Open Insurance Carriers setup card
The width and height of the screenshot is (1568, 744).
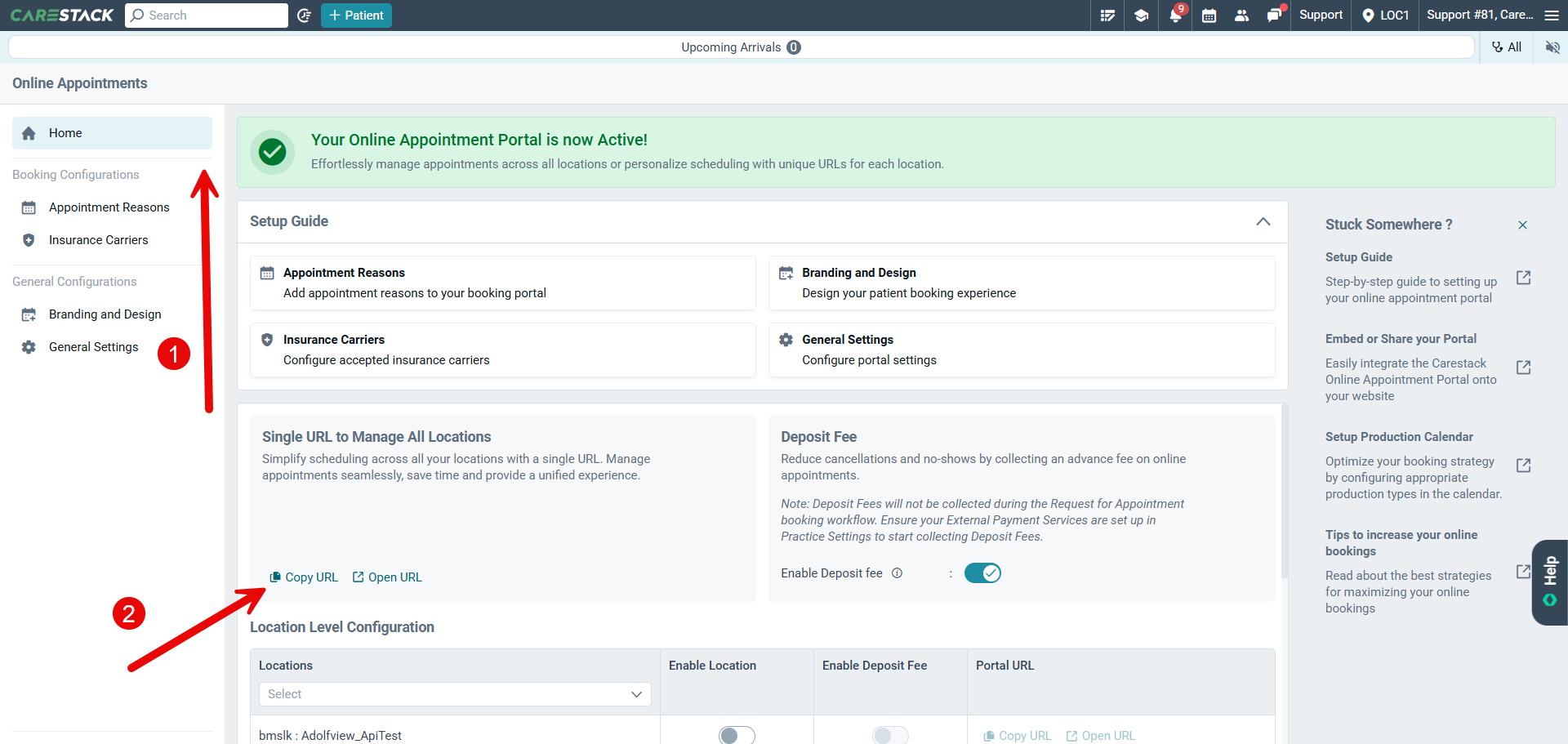(502, 350)
